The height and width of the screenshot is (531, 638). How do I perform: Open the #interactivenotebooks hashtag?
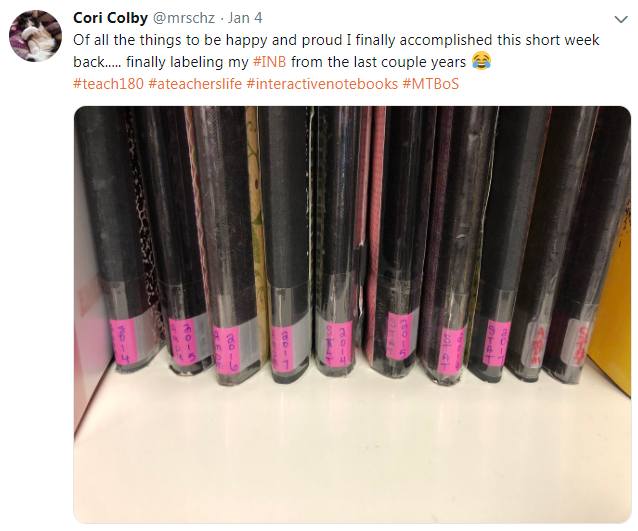tap(322, 84)
